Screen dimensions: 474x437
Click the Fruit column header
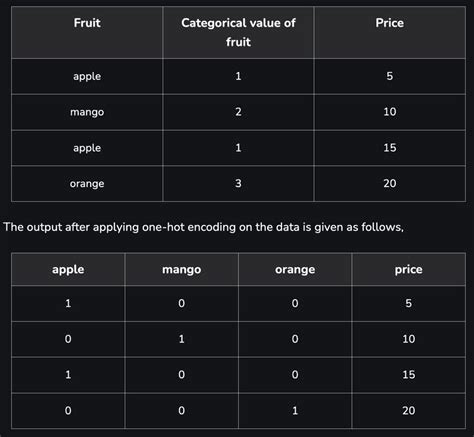pyautogui.click(x=87, y=23)
